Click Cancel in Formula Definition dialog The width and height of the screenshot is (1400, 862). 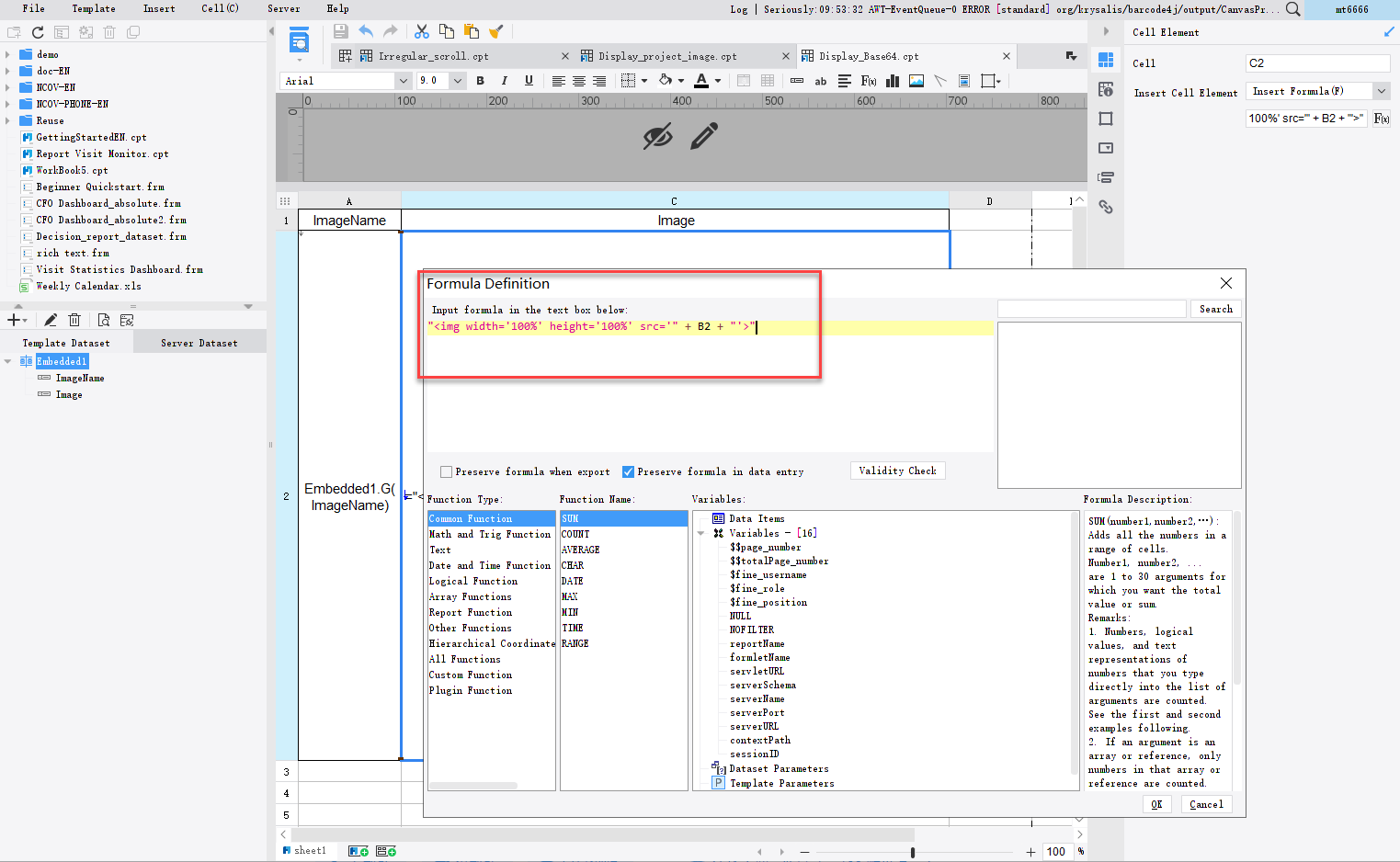point(1206,804)
